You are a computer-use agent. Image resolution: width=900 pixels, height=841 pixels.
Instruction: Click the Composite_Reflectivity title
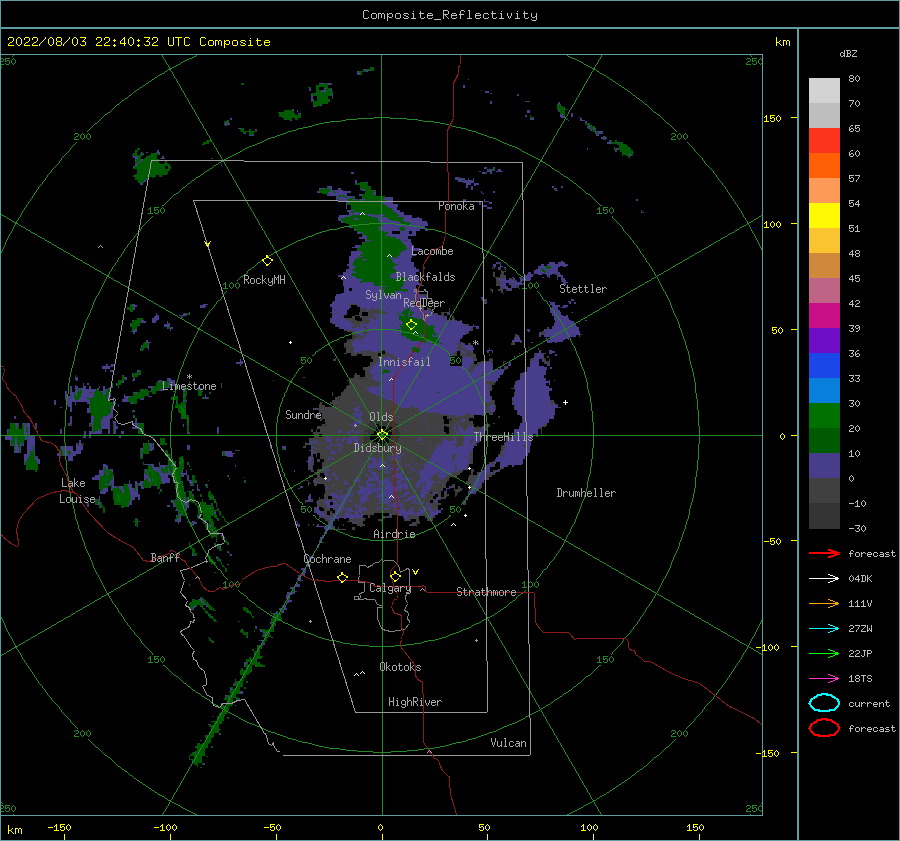coord(450,15)
